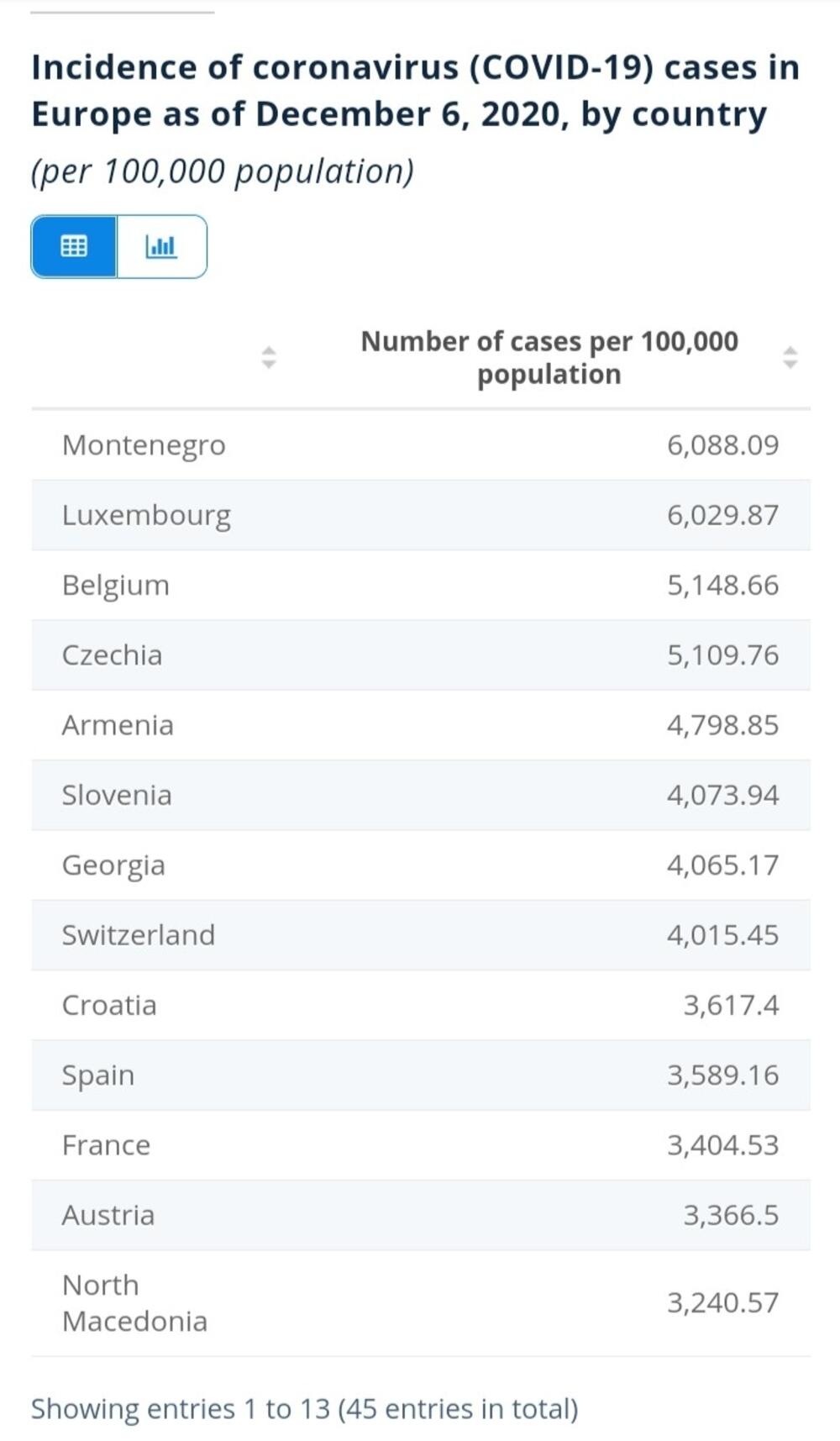Sort by country name column arrows
This screenshot has width=840, height=1441.
click(x=268, y=357)
